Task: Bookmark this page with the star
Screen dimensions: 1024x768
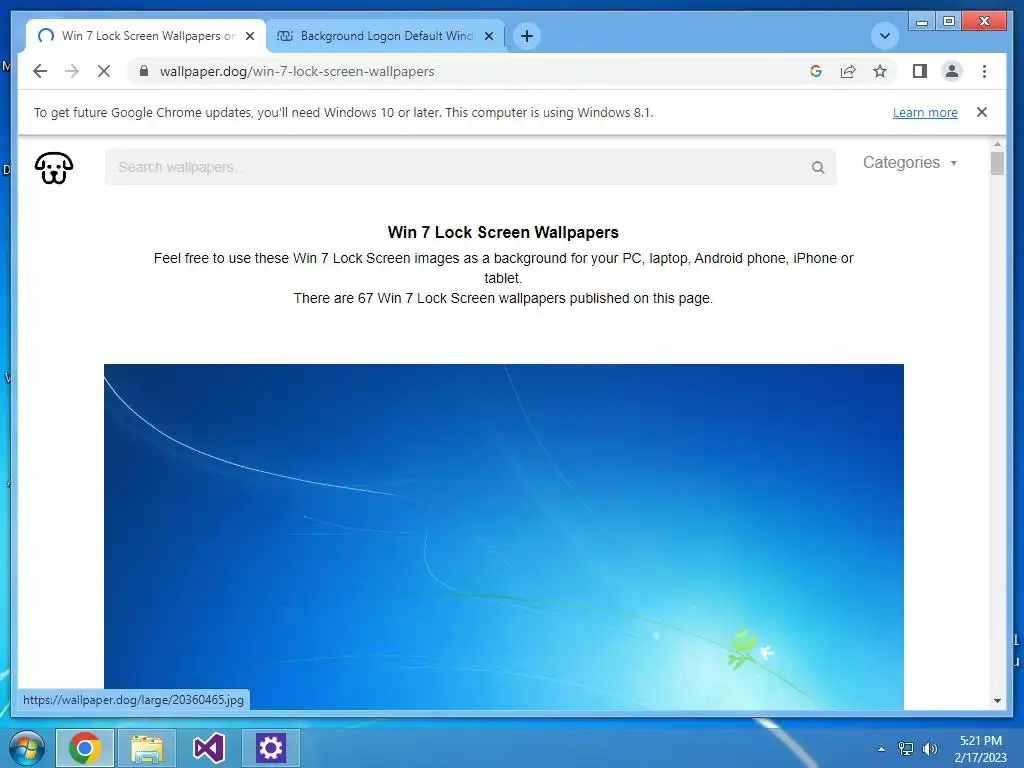Action: pos(880,71)
